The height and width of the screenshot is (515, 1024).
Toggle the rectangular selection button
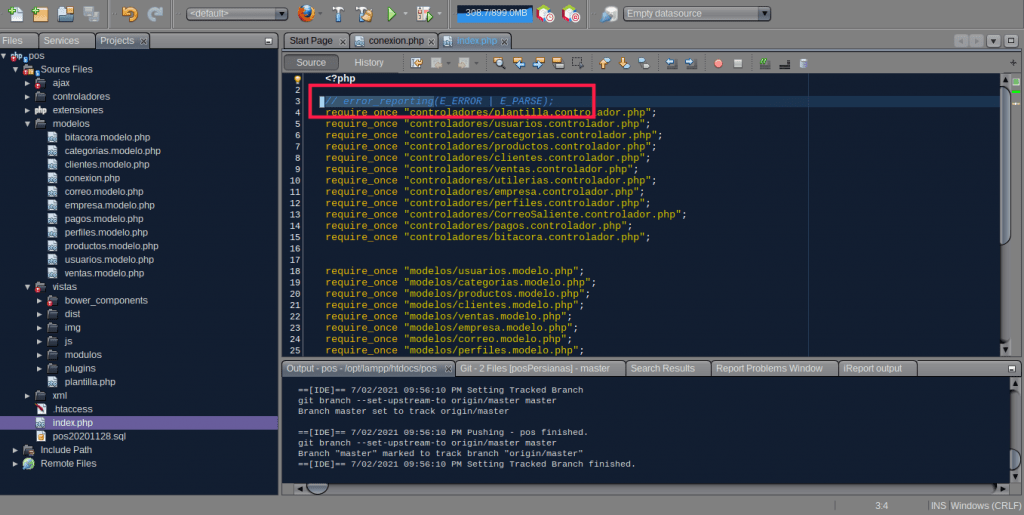point(577,63)
